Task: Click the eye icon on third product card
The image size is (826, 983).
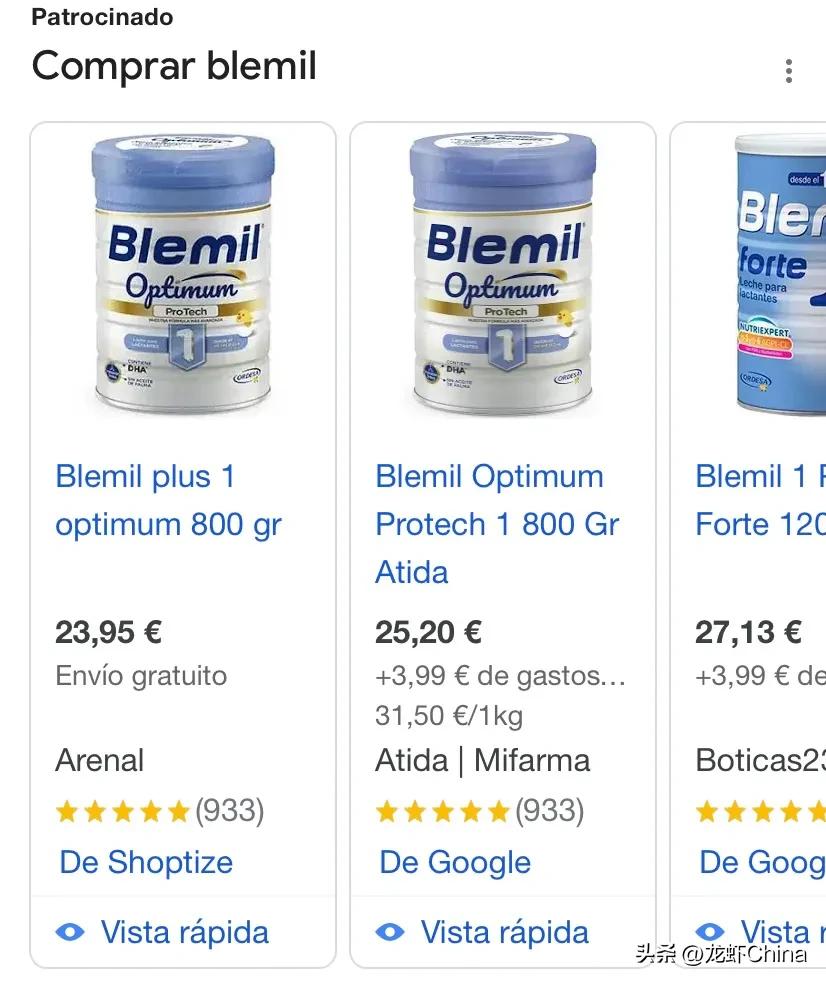Action: click(x=710, y=932)
